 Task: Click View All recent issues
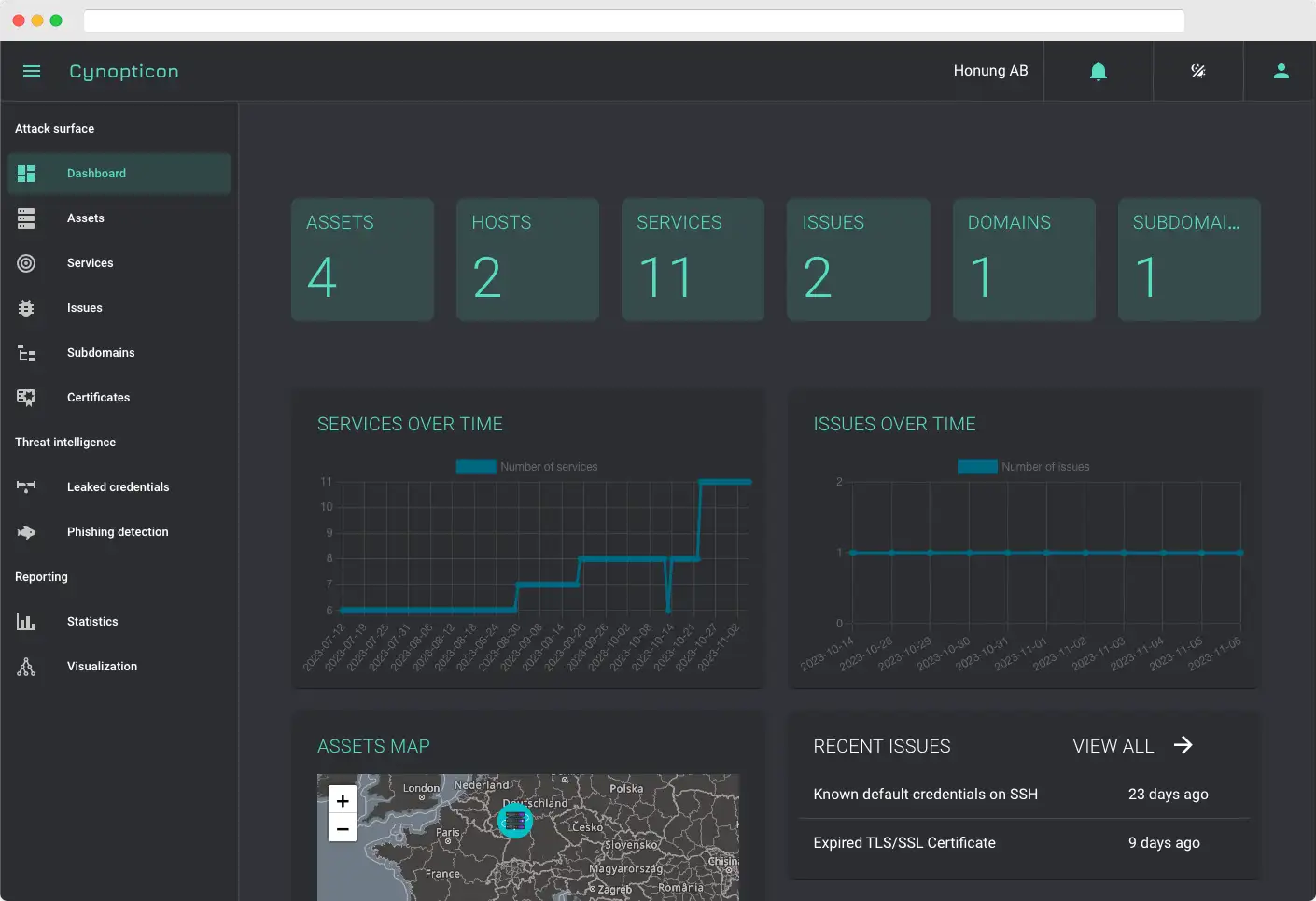point(1132,746)
